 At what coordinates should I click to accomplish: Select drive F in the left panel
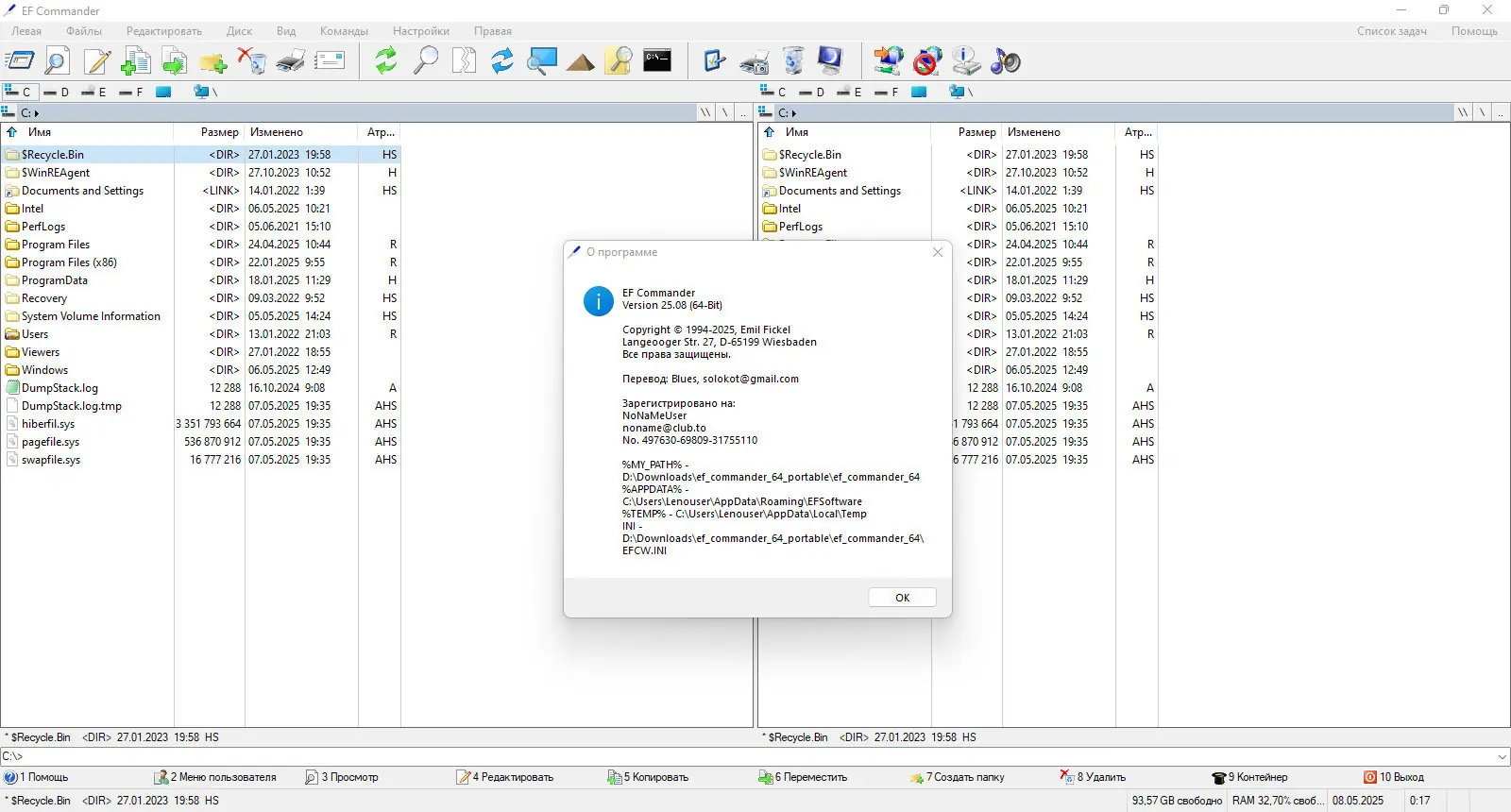(131, 92)
